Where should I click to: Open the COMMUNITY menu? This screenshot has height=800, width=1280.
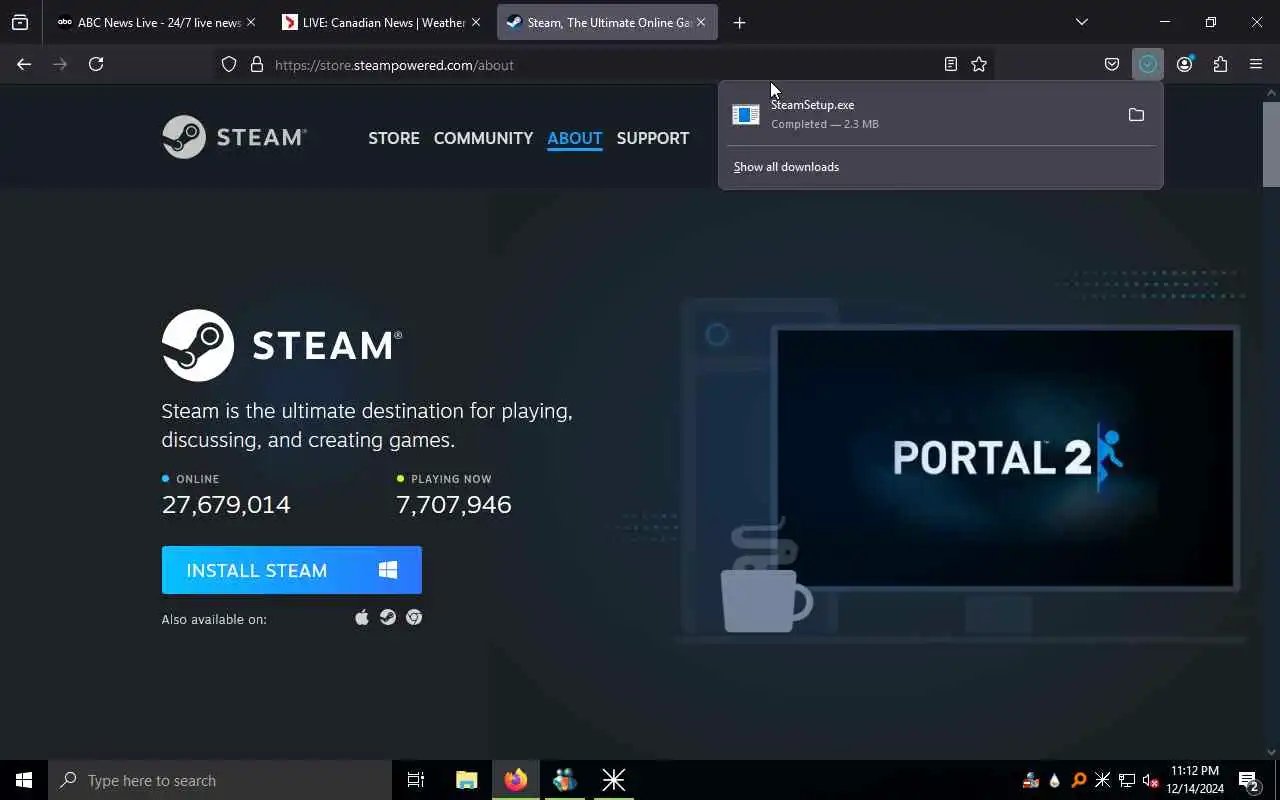pos(483,138)
